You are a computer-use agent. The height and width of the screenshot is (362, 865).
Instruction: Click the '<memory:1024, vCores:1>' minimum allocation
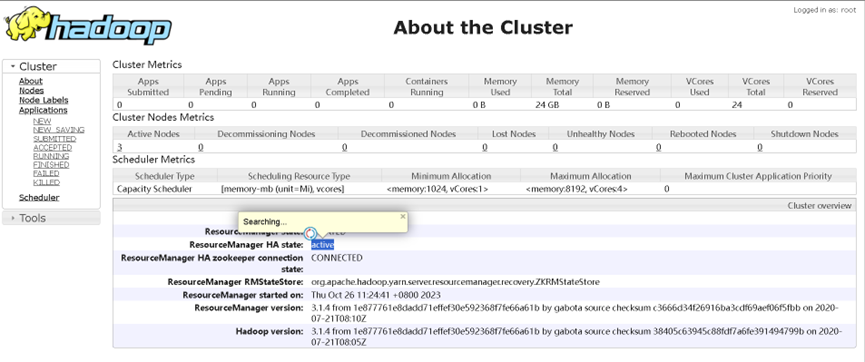coord(437,189)
